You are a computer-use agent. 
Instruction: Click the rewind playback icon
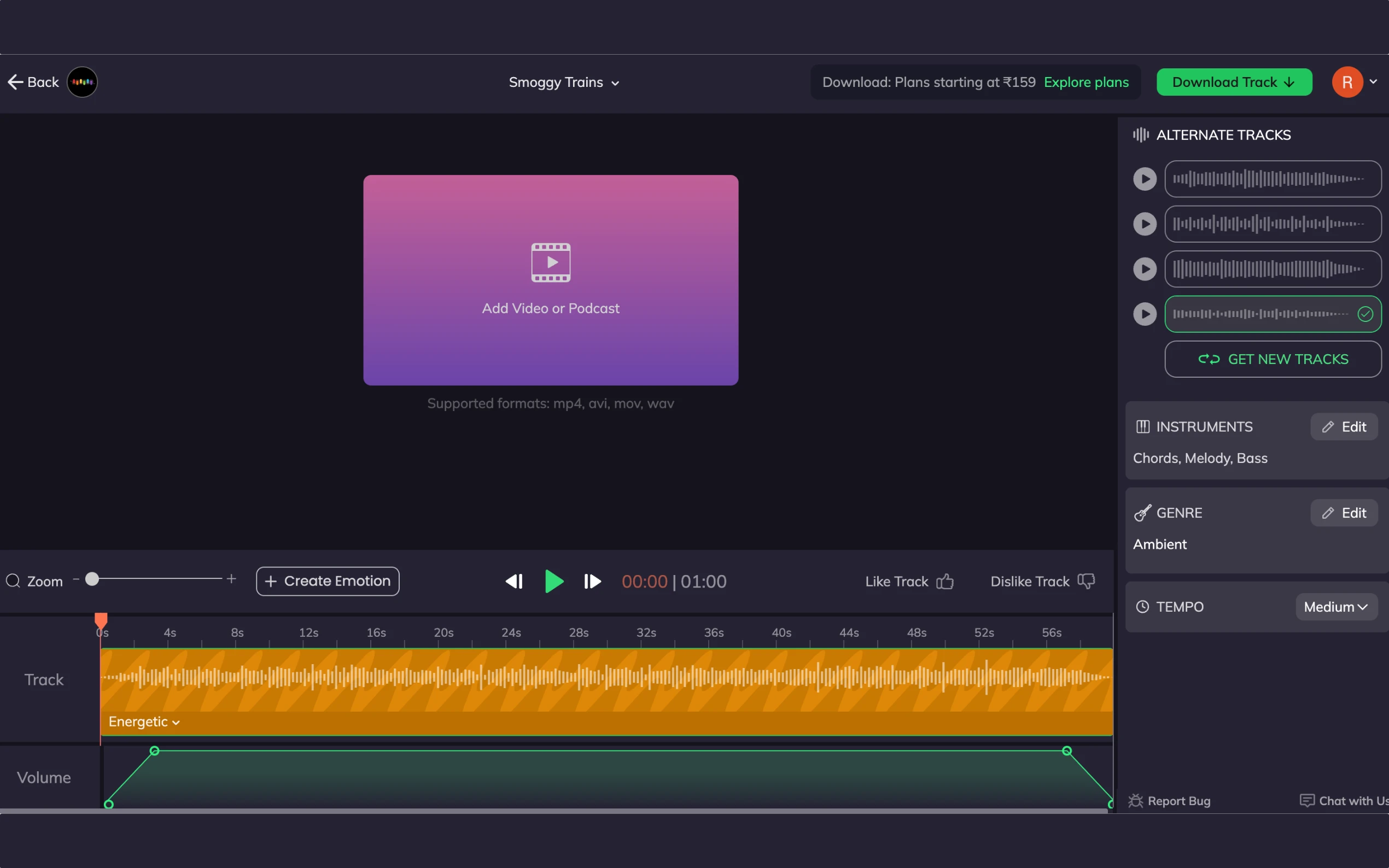click(514, 581)
